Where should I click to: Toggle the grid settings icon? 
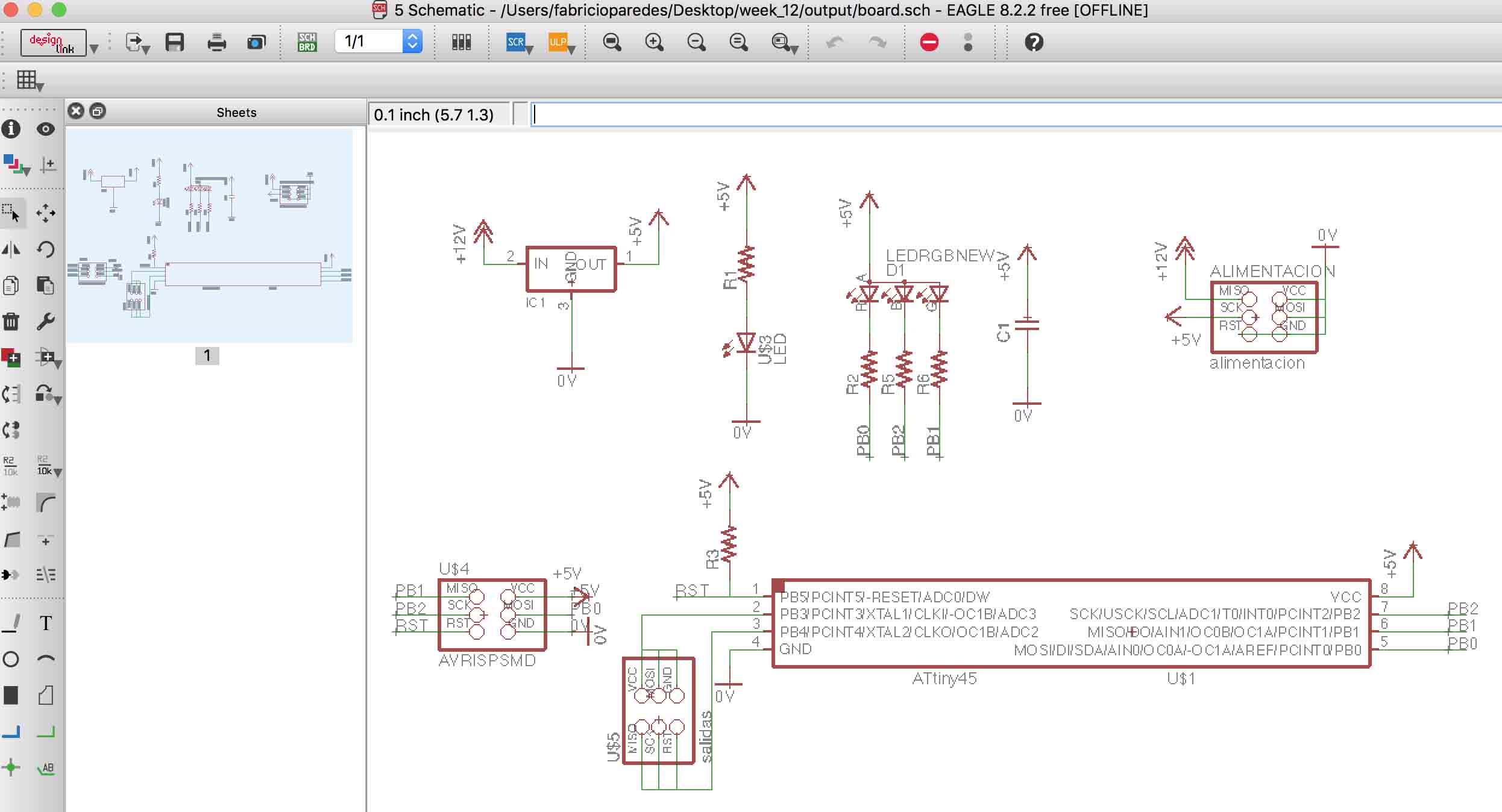27,80
